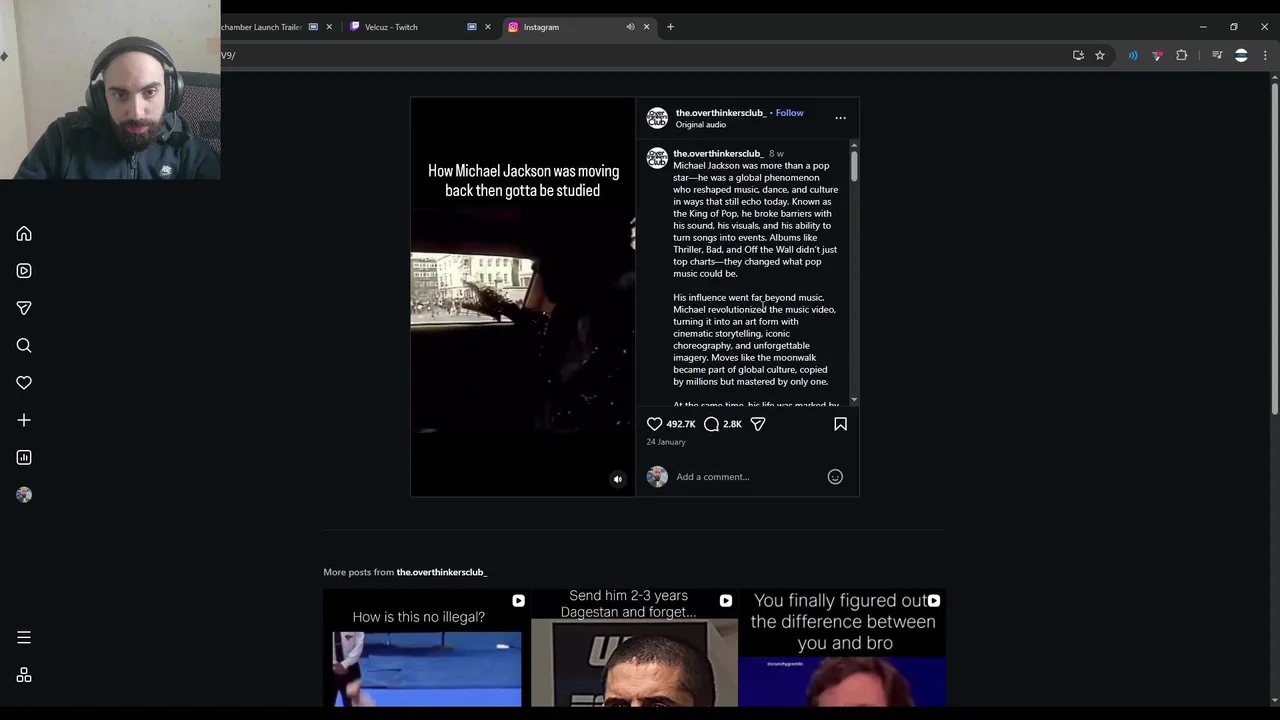Screen dimensions: 1280x720
Task: Open Search in the Instagram sidebar
Action: pos(24,346)
